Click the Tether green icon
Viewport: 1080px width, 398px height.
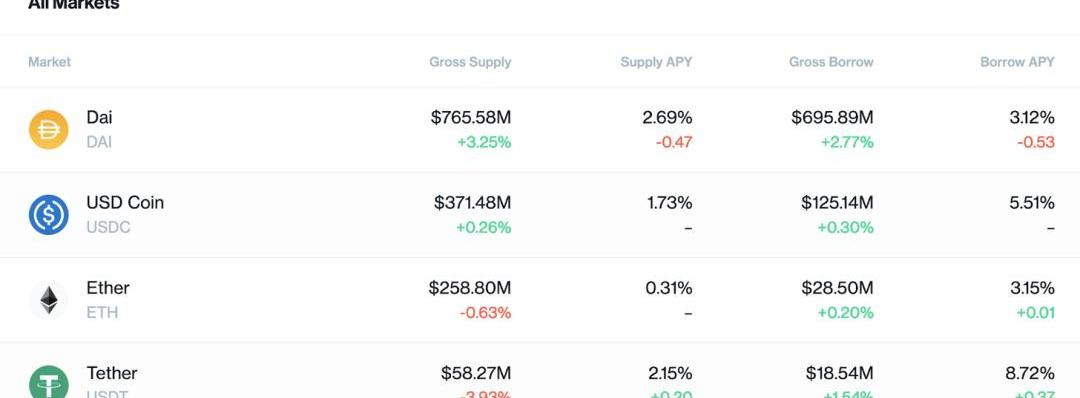48,381
